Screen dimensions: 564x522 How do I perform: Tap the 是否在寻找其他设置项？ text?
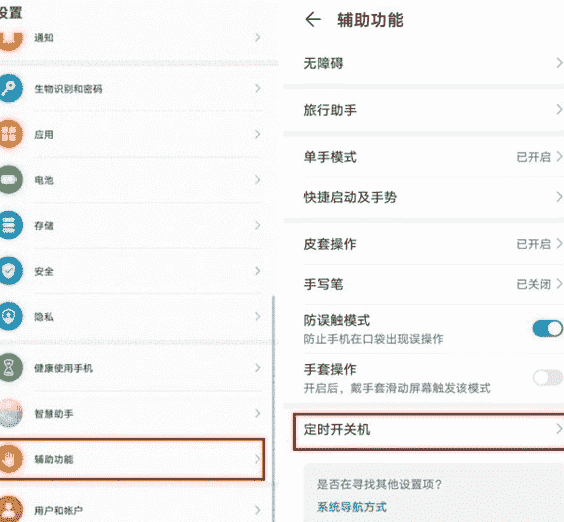379,484
